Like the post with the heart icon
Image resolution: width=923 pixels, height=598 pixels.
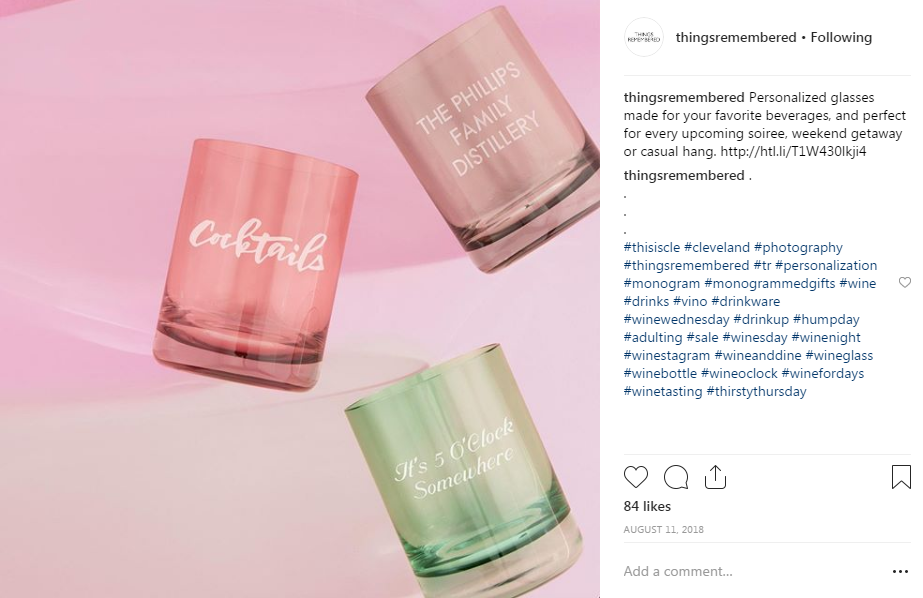636,477
